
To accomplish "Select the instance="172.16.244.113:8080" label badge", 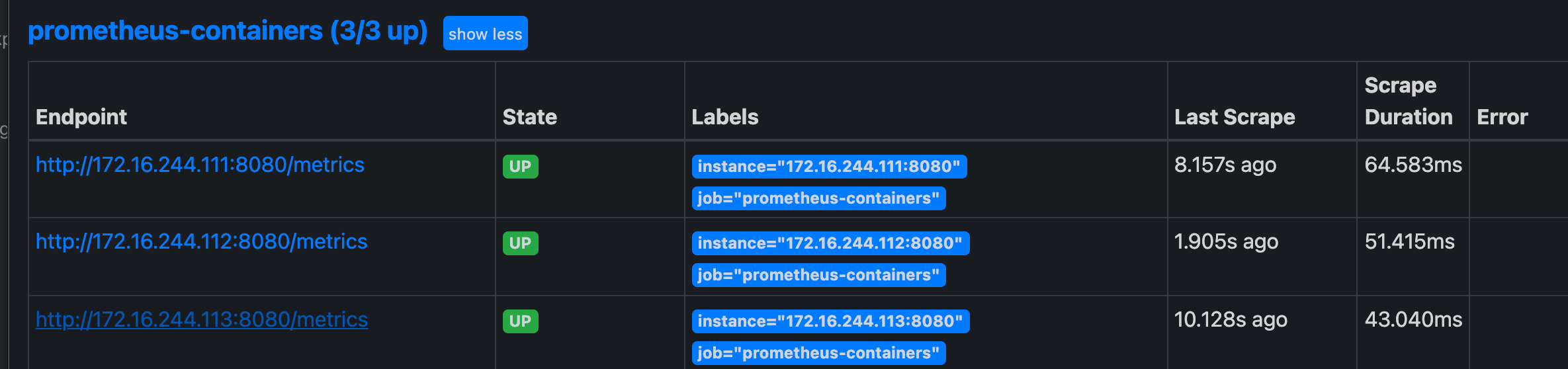I will pos(830,321).
